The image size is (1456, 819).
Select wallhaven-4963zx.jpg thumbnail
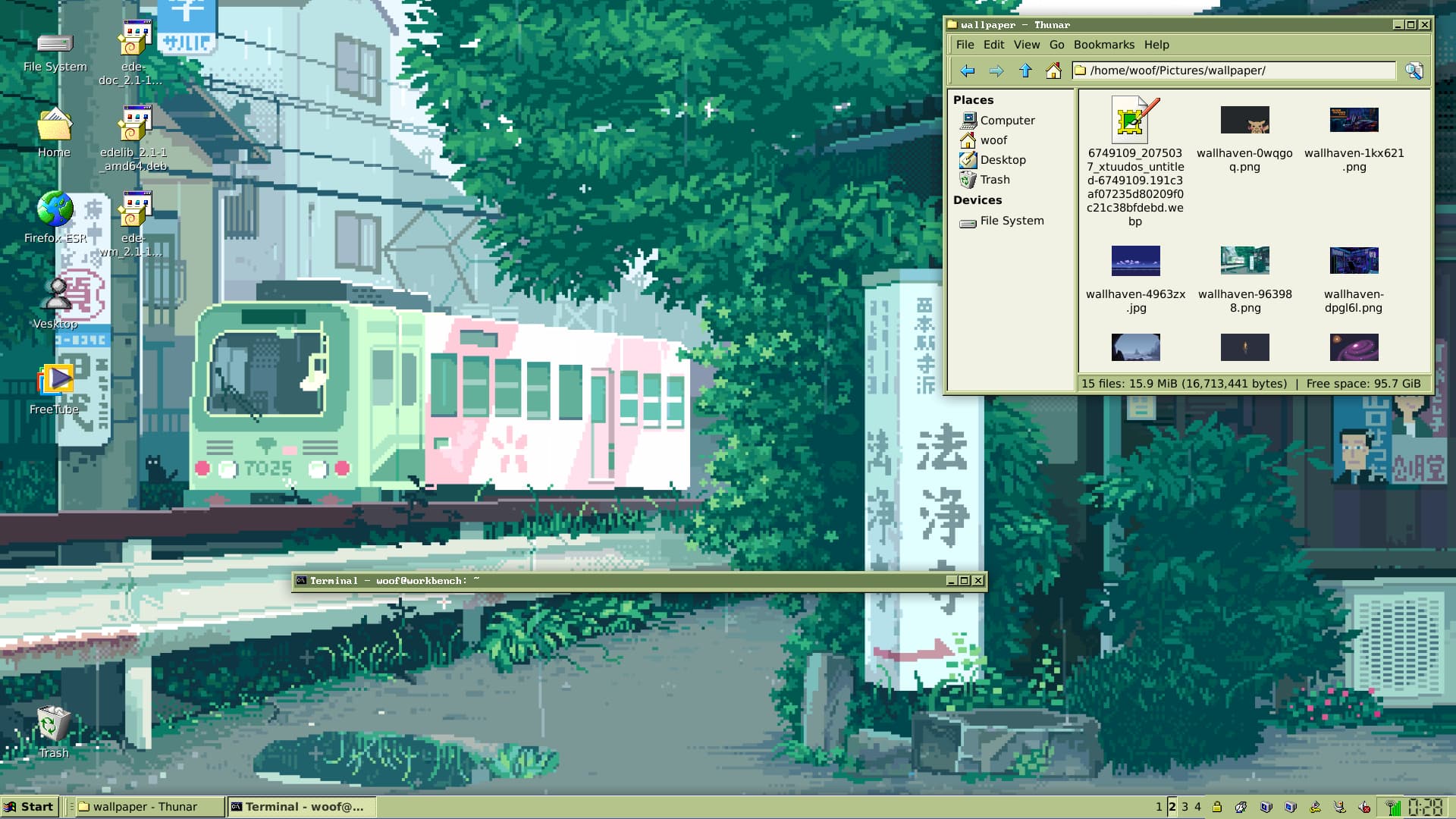coord(1135,261)
